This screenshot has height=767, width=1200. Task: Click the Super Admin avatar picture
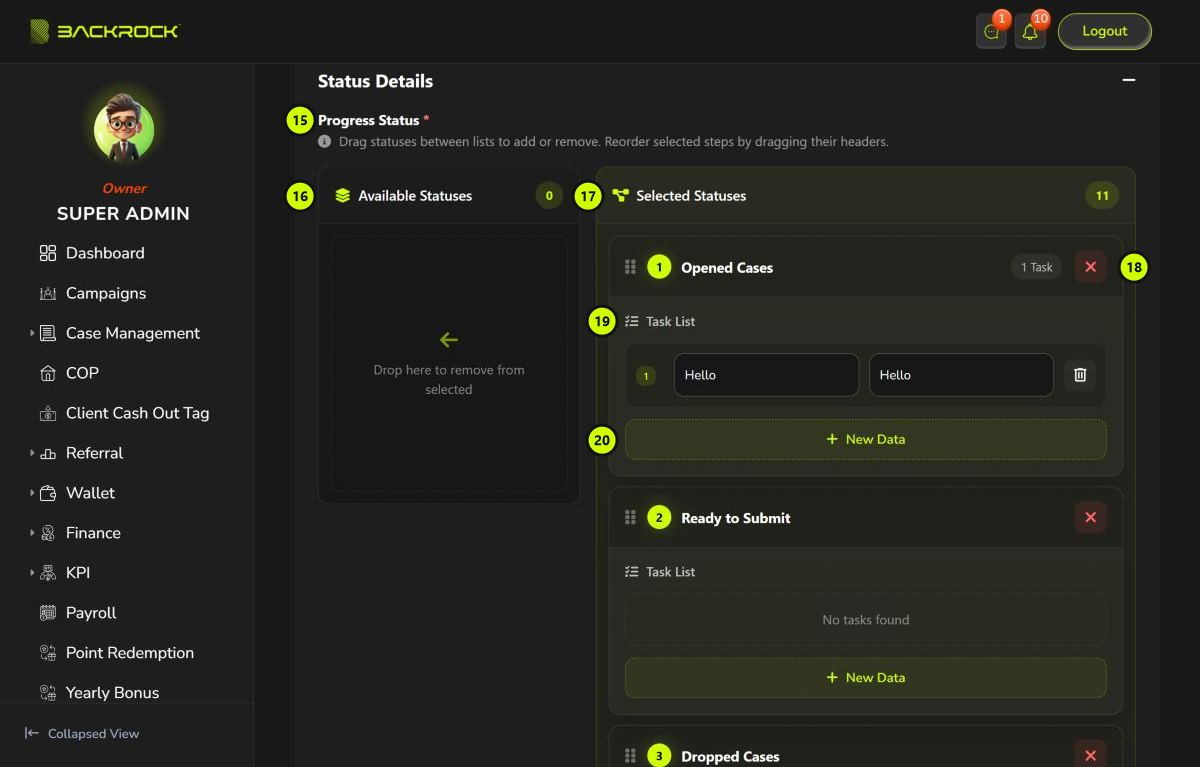124,130
